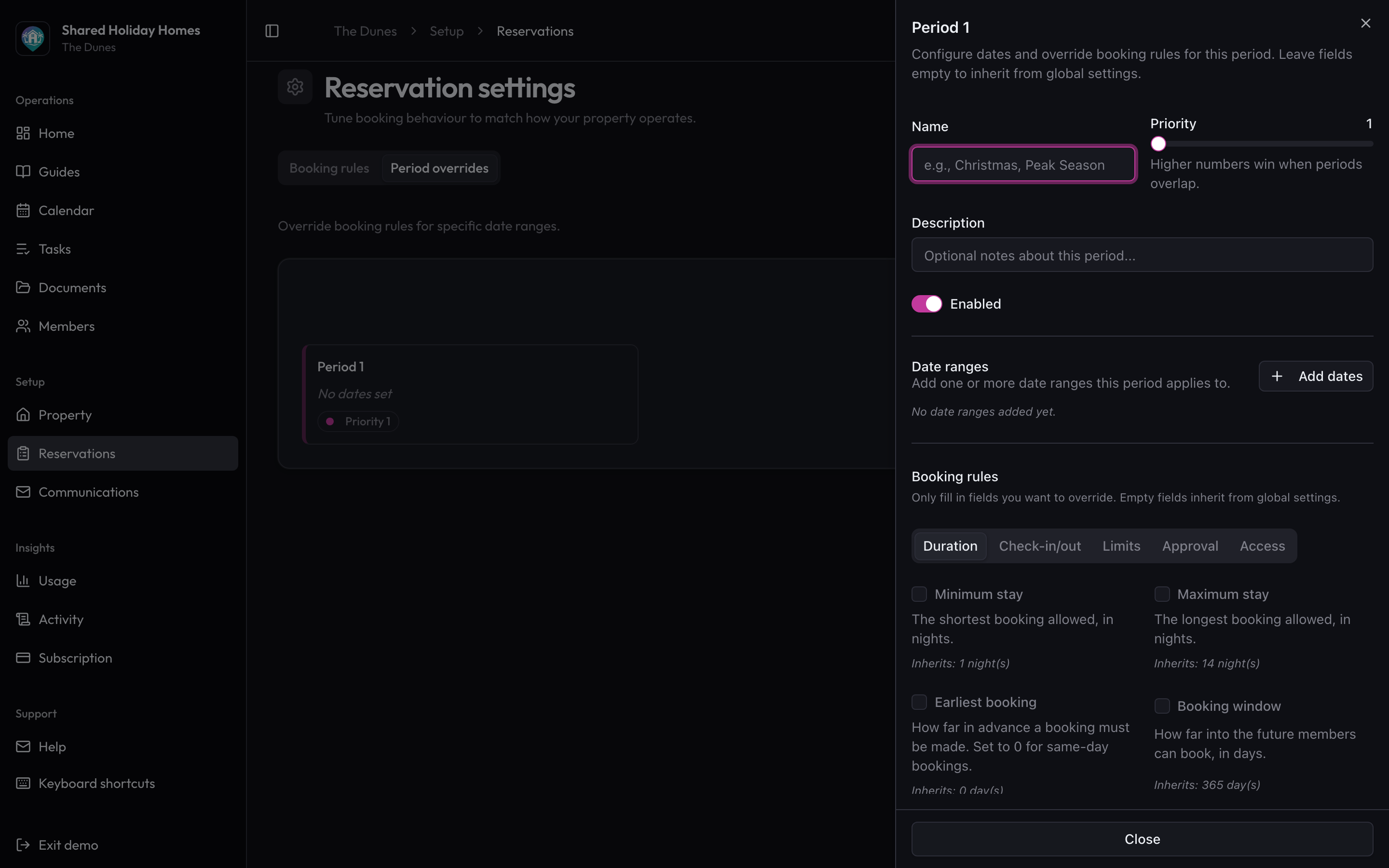This screenshot has width=1389, height=868.
Task: Click the Exit demo icon
Action: (x=23, y=844)
